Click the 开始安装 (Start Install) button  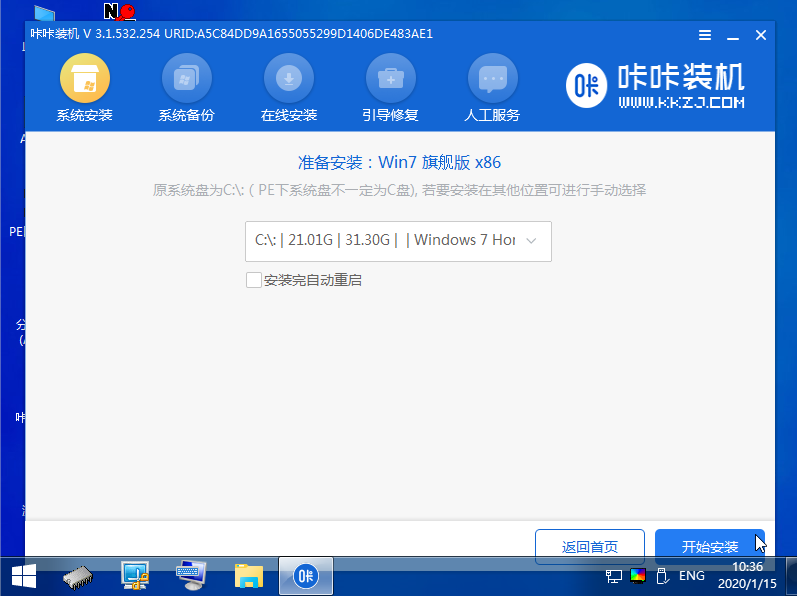point(709,547)
